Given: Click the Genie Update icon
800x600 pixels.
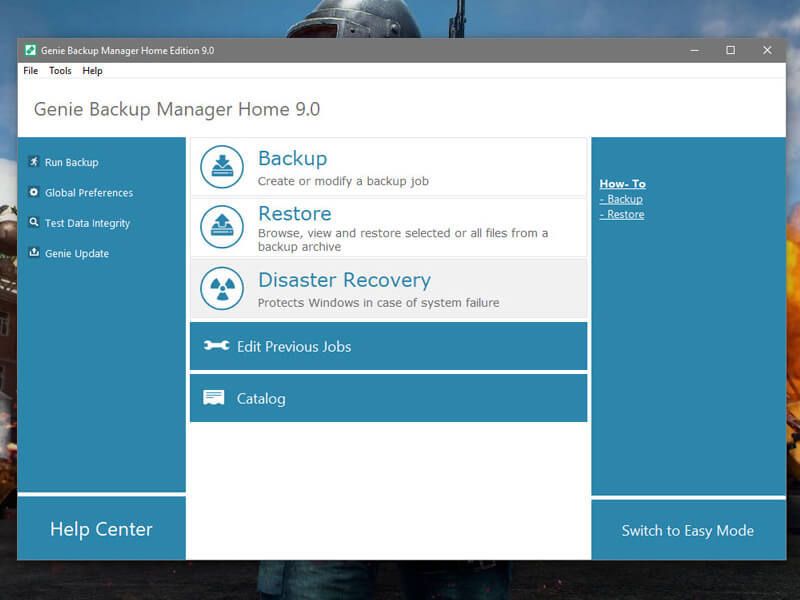Looking at the screenshot, I should [x=34, y=253].
